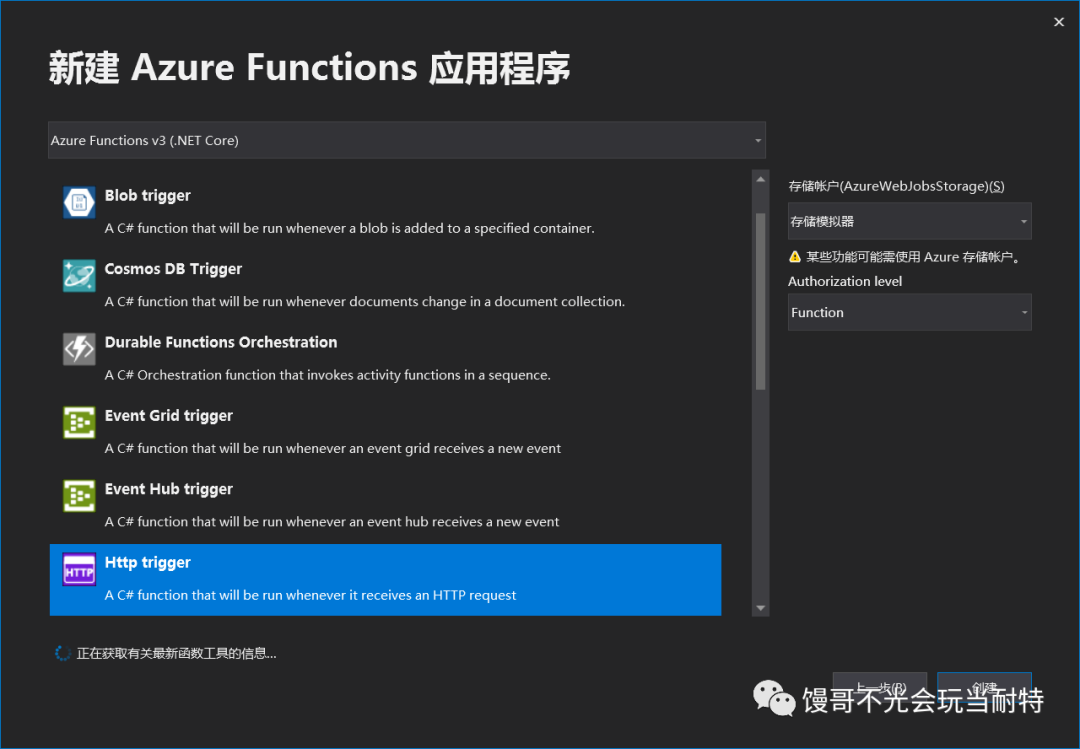Click the 上一步 back button
Viewport: 1080px width, 749px height.
880,688
